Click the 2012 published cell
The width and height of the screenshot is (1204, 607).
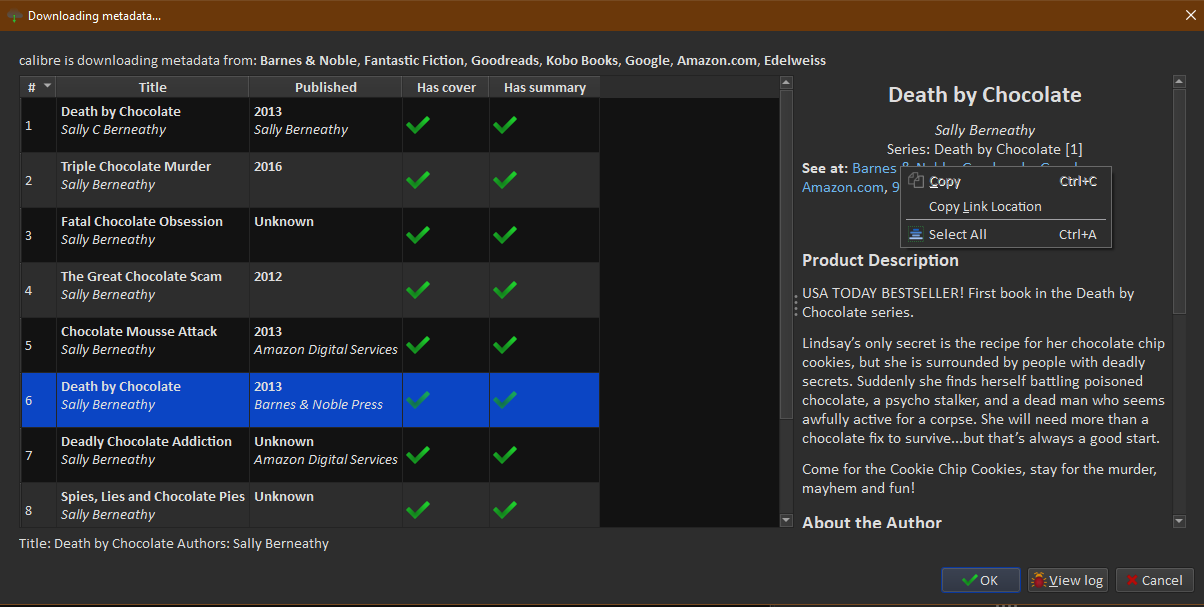click(x=326, y=290)
